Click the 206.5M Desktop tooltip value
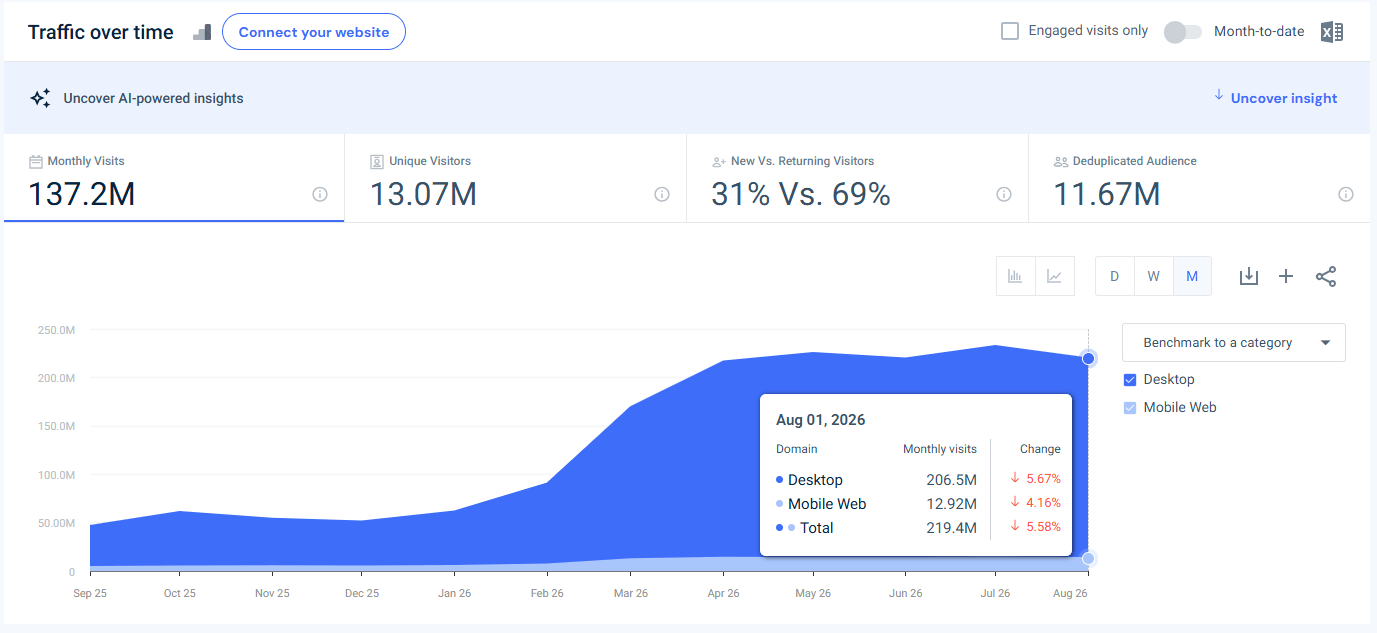The image size is (1377, 633). (951, 480)
